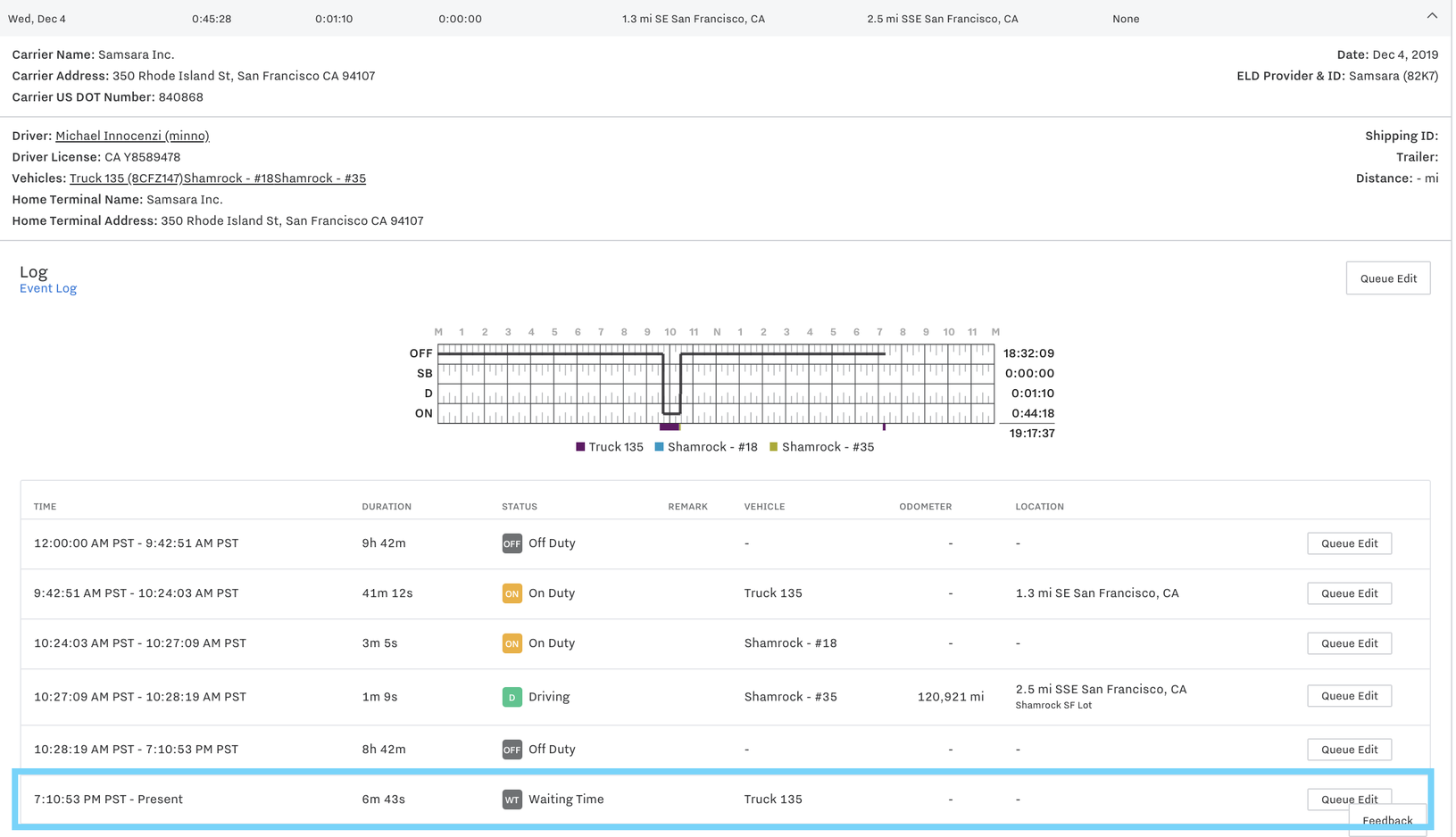Click location 2.5 mi SSE San Francisco in Driving row

1101,689
